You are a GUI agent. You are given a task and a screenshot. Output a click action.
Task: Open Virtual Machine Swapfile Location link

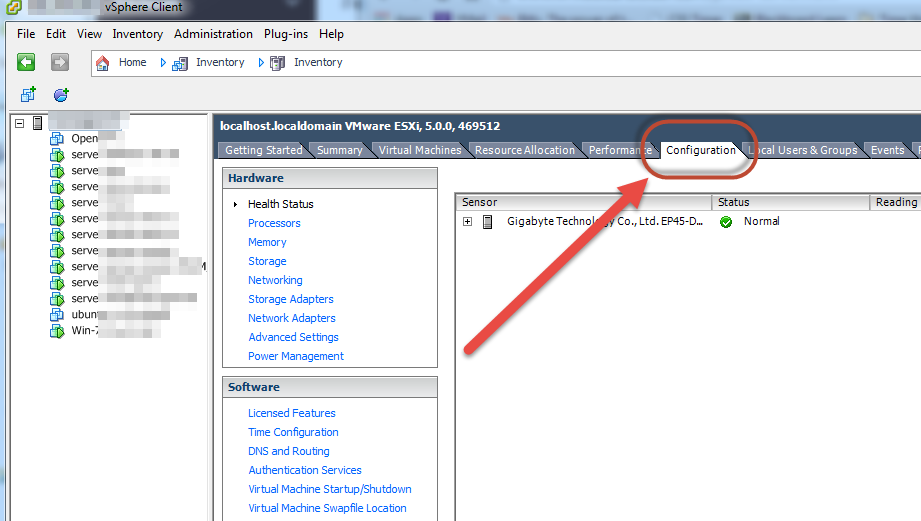[x=327, y=508]
